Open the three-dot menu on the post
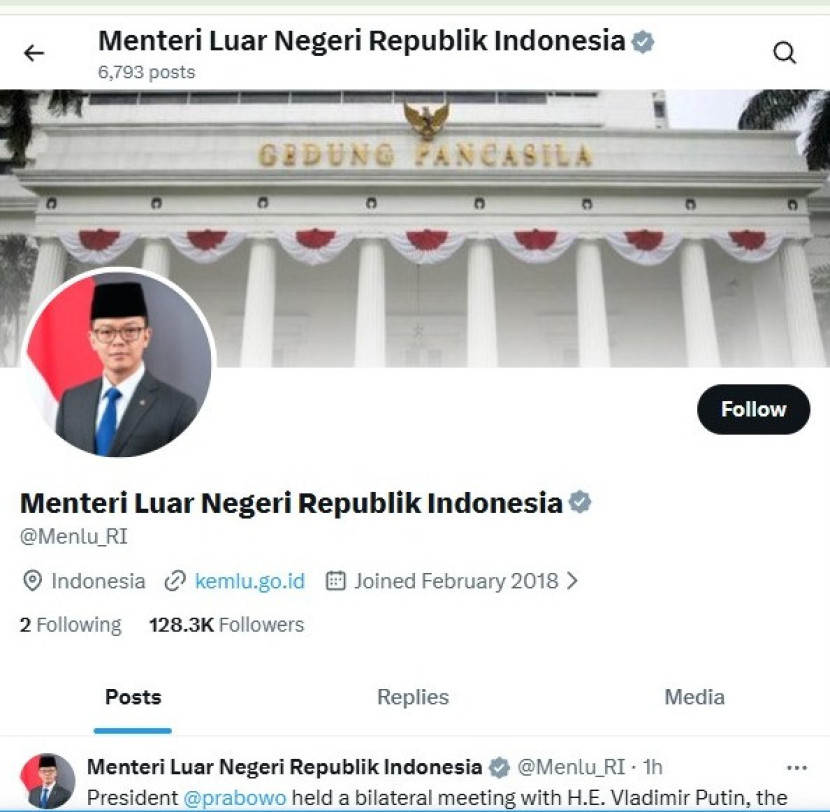Viewport: 830px width, 812px height. (797, 767)
